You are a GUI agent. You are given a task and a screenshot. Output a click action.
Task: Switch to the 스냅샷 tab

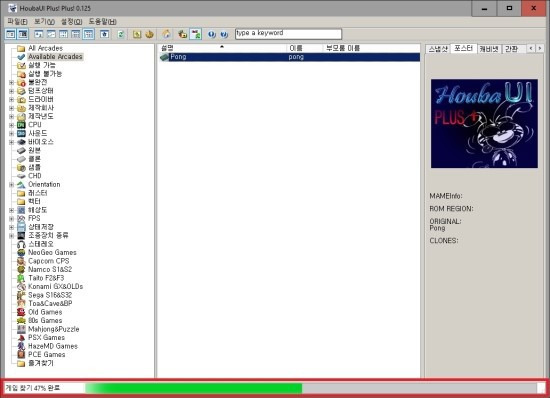pos(438,49)
